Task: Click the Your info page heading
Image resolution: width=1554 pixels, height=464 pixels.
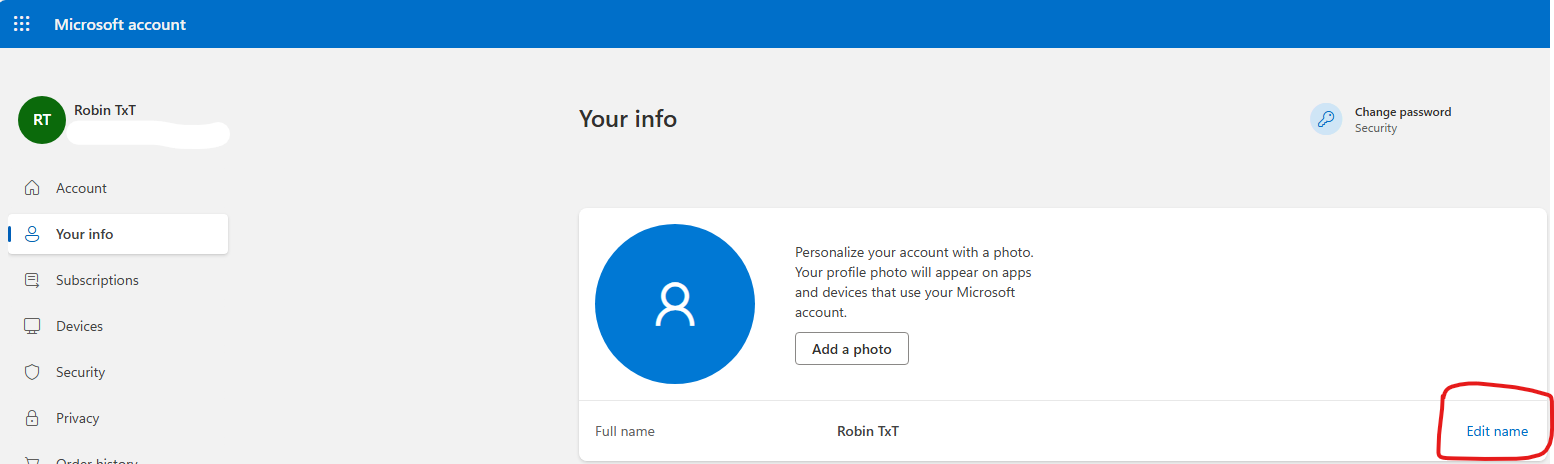Action: (x=628, y=119)
